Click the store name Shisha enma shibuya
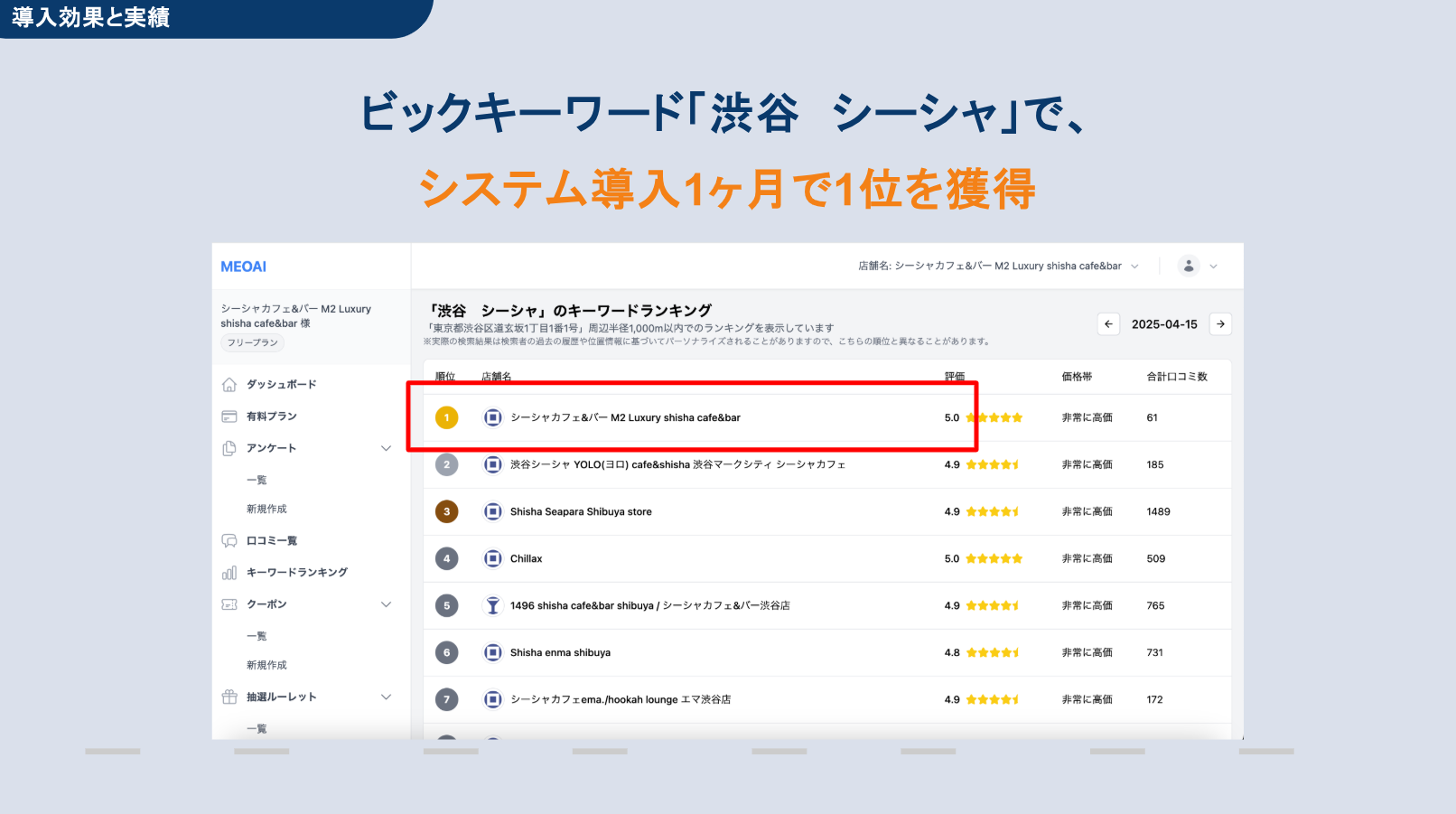 coord(560,652)
